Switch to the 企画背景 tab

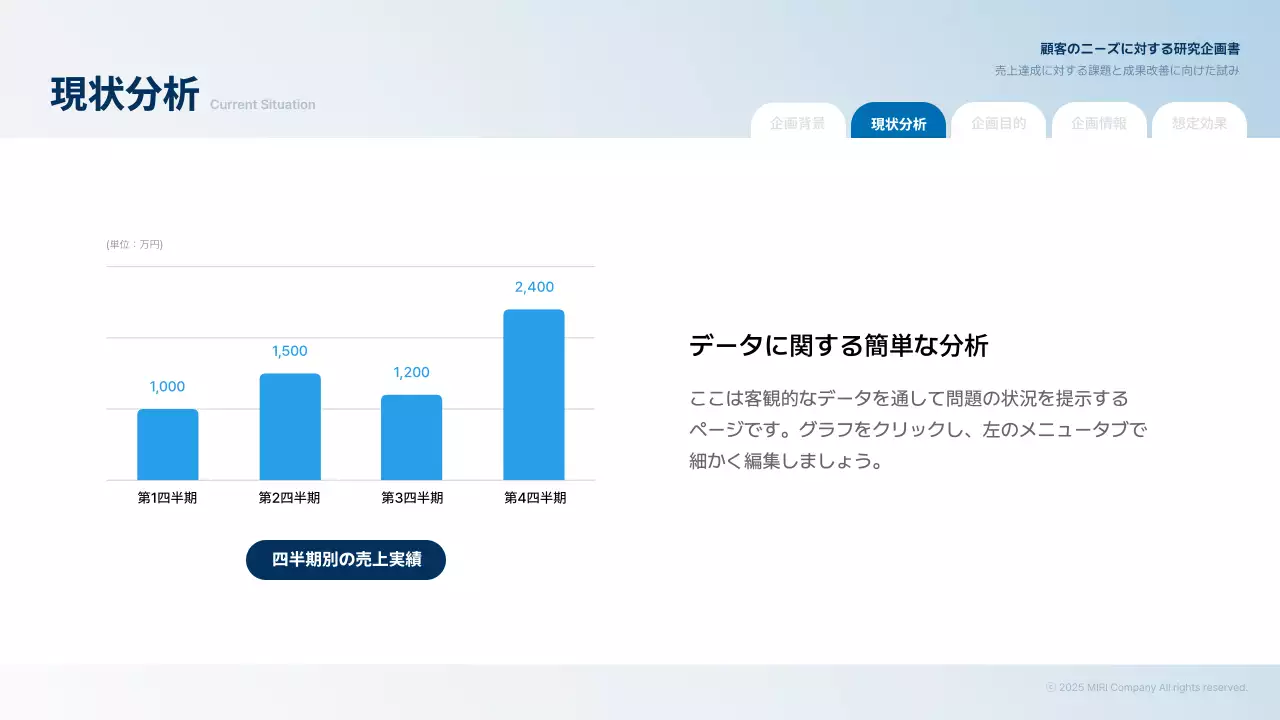pos(798,123)
